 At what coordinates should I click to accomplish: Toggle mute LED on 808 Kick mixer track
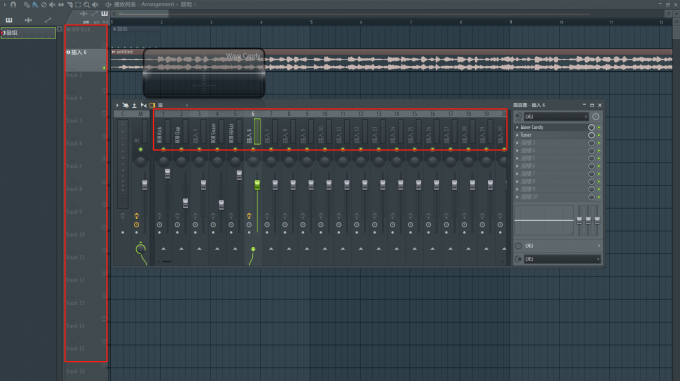(163, 150)
